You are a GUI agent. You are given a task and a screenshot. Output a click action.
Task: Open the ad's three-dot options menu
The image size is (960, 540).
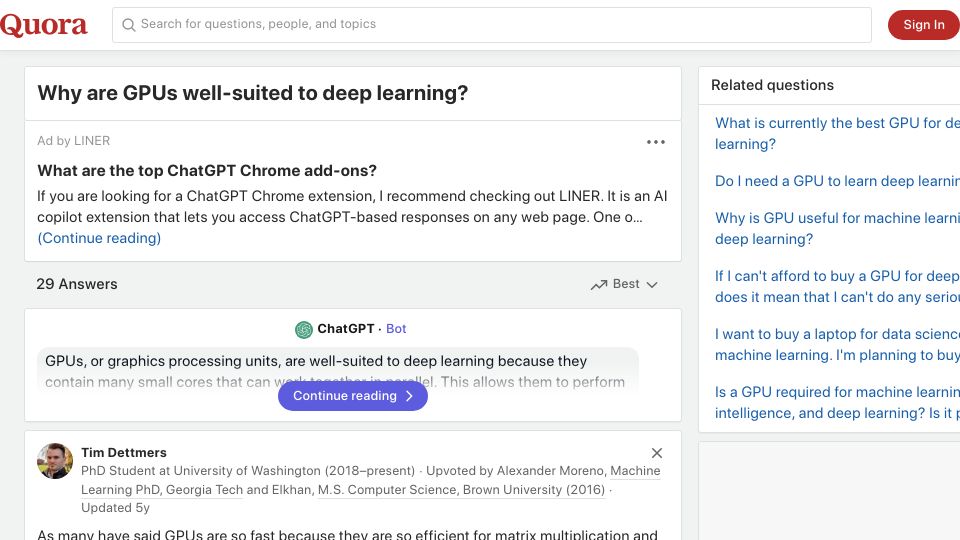pos(656,142)
